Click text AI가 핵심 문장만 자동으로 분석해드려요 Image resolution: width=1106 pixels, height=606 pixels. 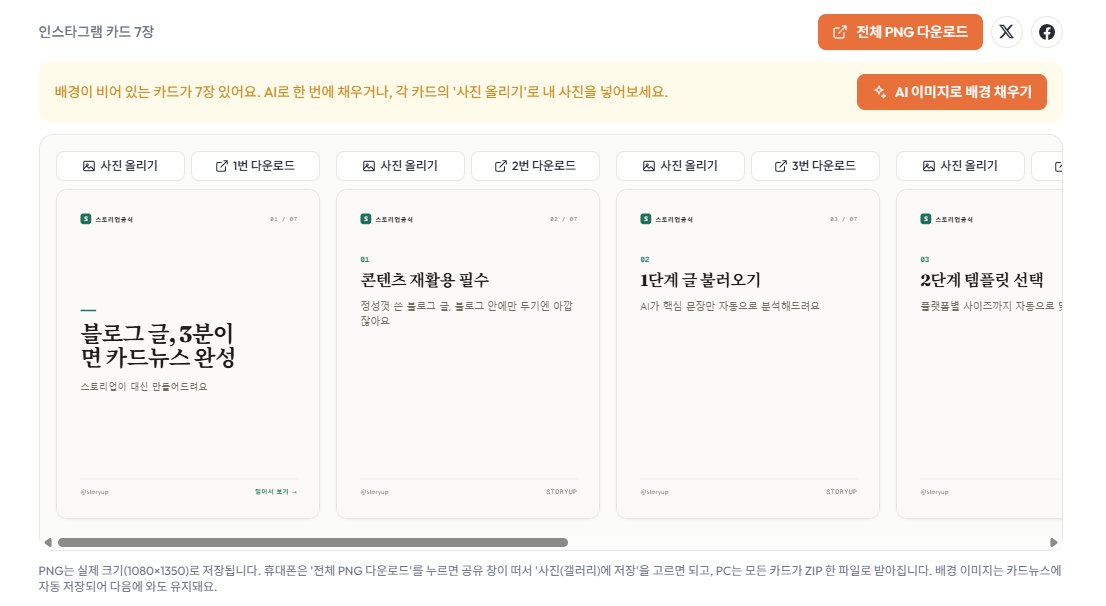pos(730,305)
